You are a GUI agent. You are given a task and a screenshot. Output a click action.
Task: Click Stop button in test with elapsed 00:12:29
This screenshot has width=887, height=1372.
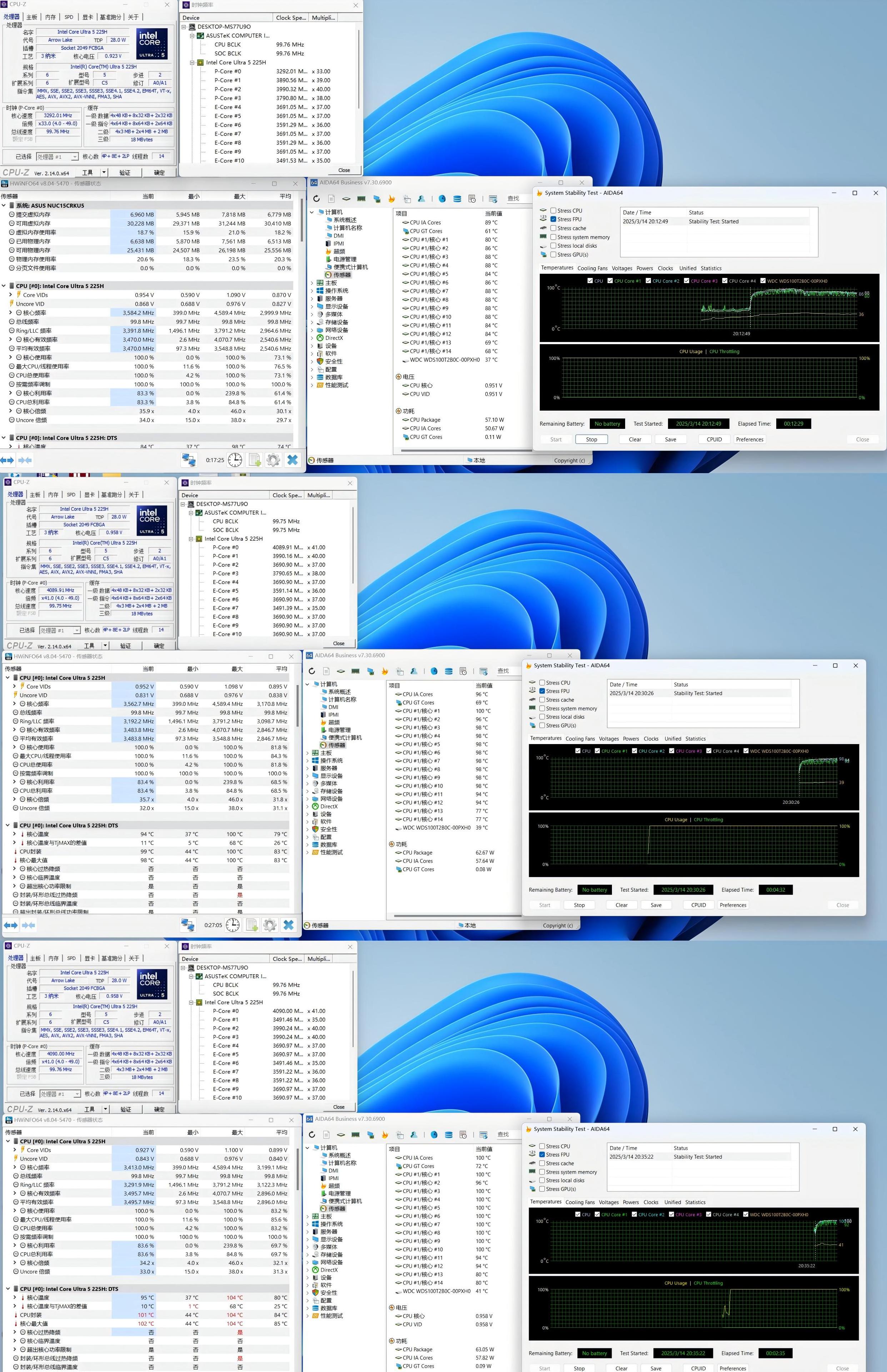[592, 439]
